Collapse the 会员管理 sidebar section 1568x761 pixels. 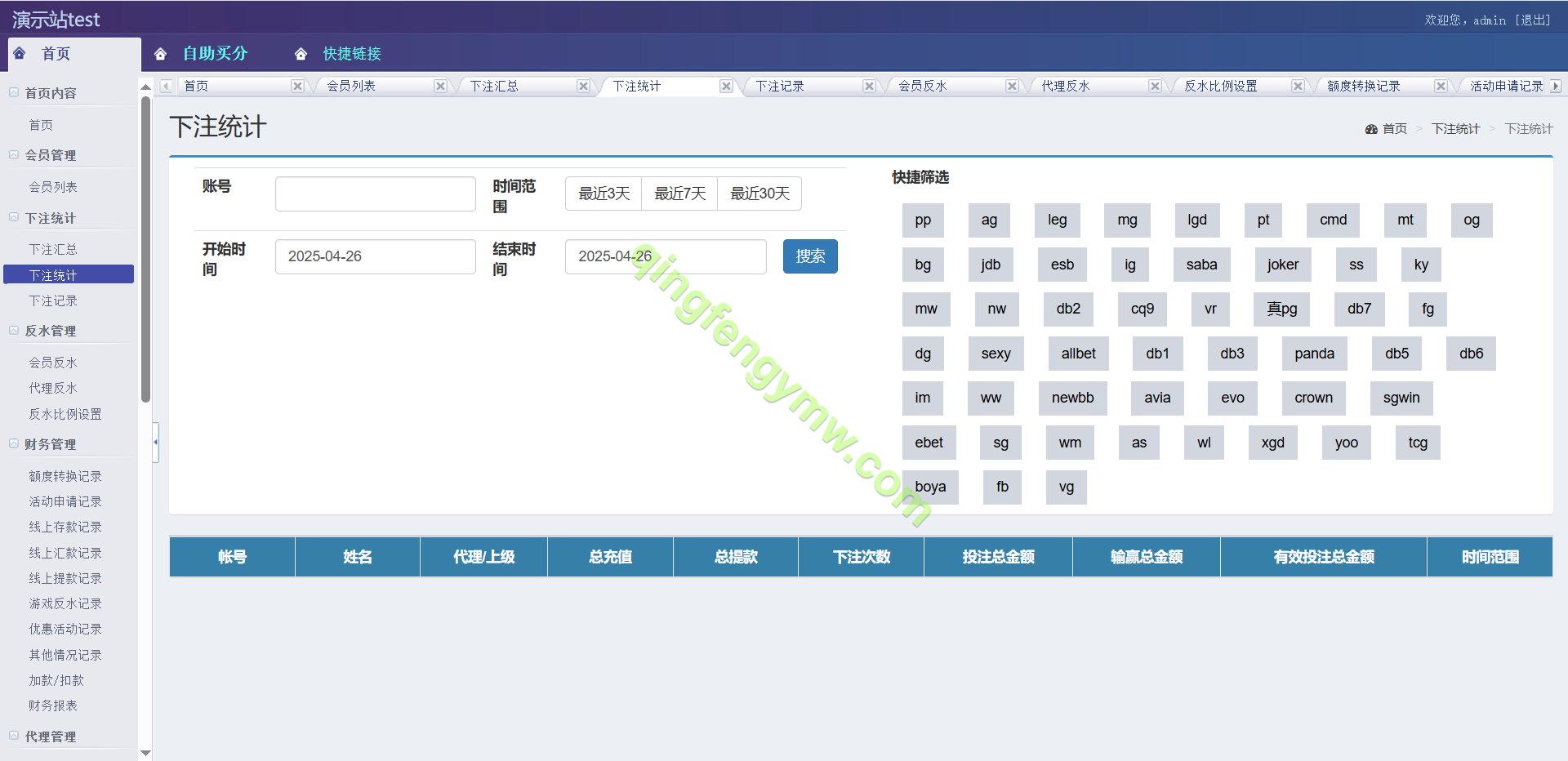point(14,155)
